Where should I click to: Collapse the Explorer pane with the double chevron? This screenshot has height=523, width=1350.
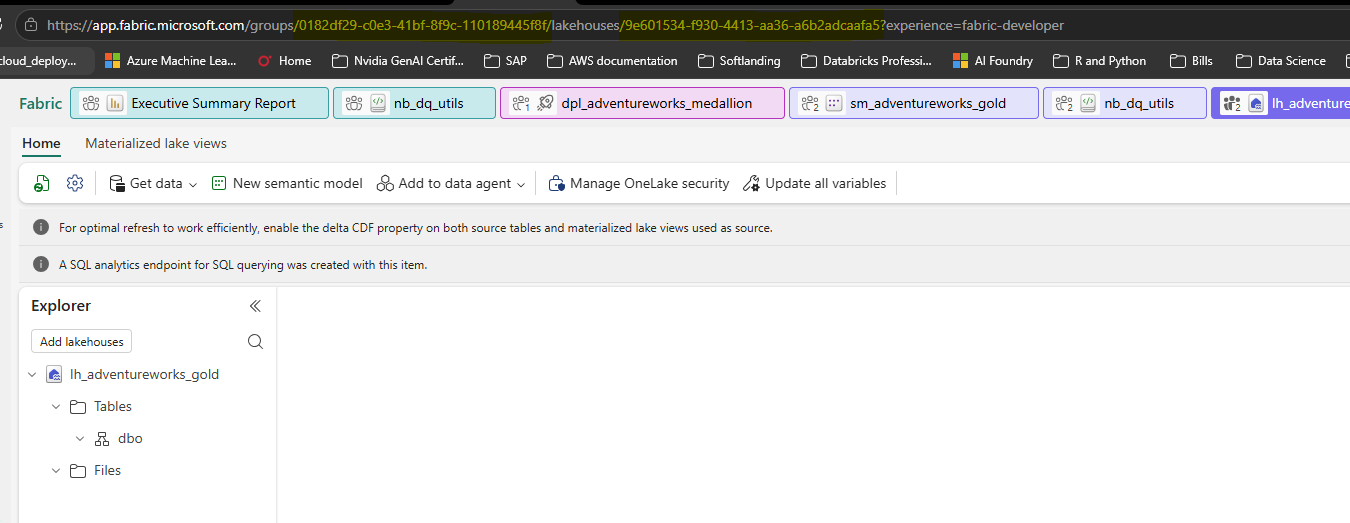coord(255,306)
